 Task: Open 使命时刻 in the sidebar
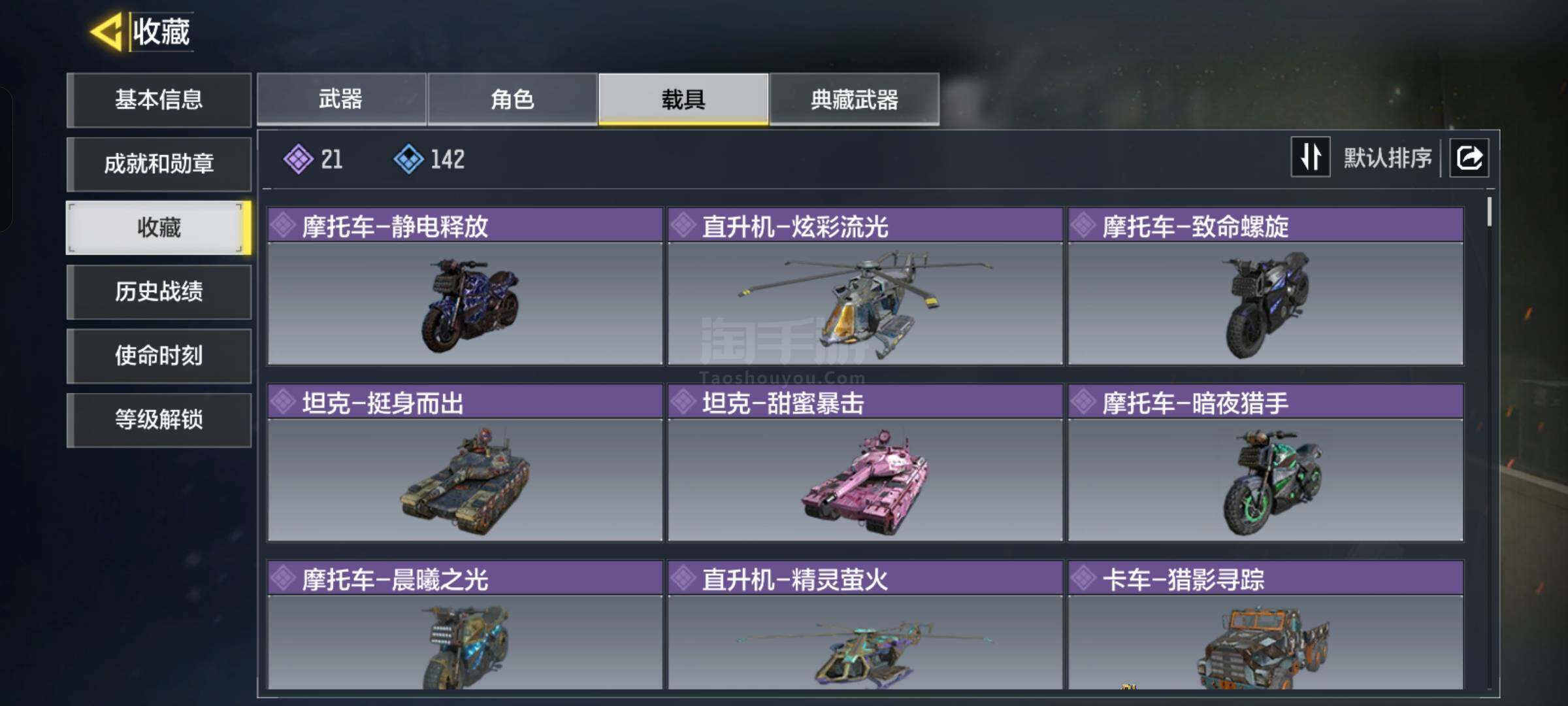[x=159, y=356]
